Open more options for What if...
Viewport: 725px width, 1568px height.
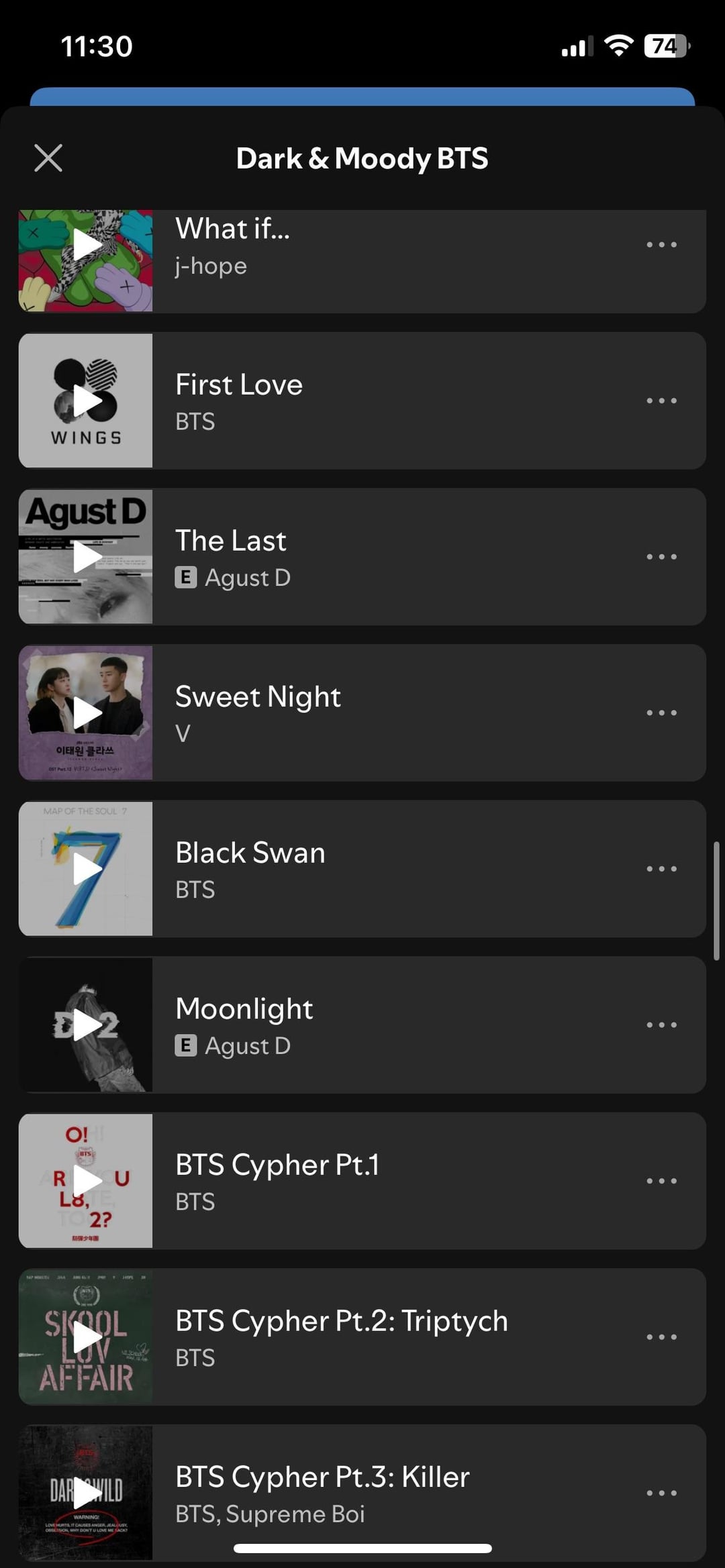661,245
